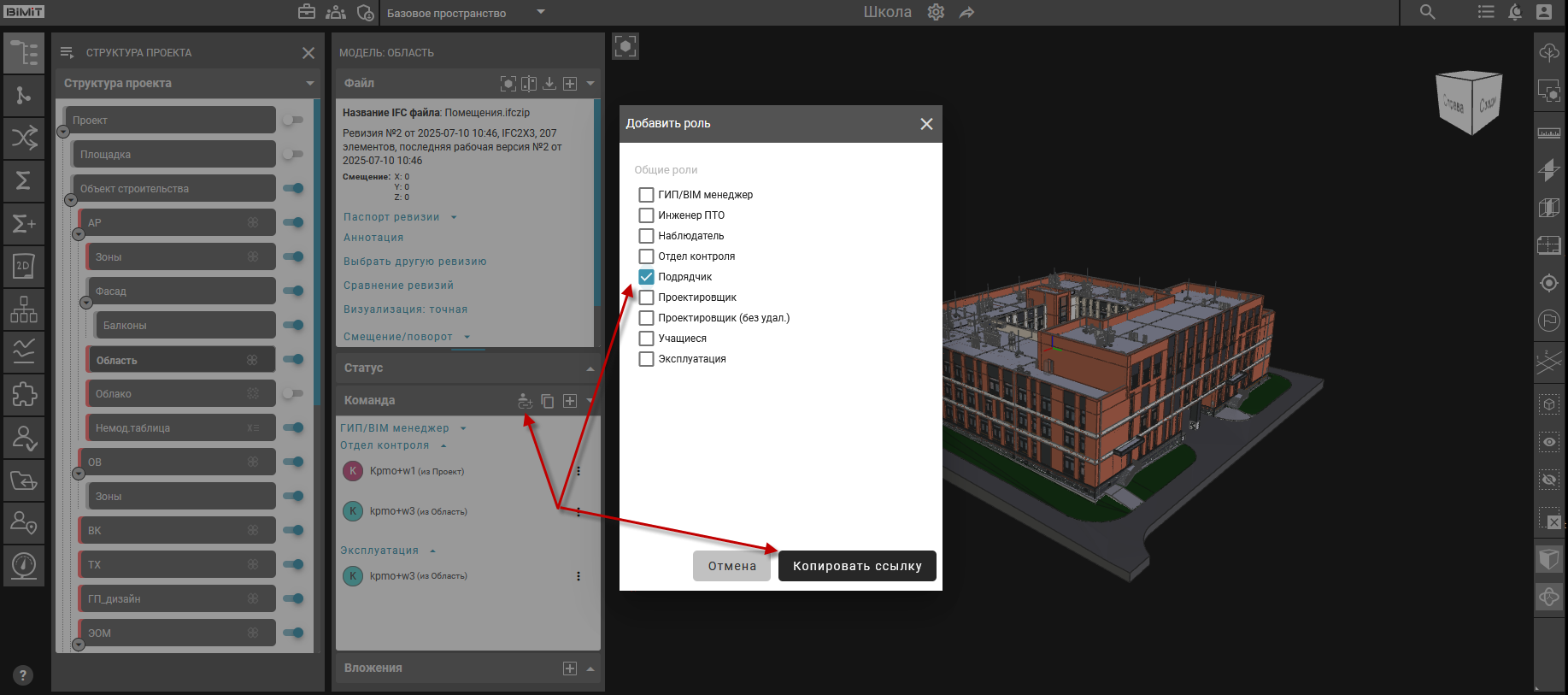Open the Сравнение ревизий option
Viewport: 1568px width, 695px height.
coord(398,286)
